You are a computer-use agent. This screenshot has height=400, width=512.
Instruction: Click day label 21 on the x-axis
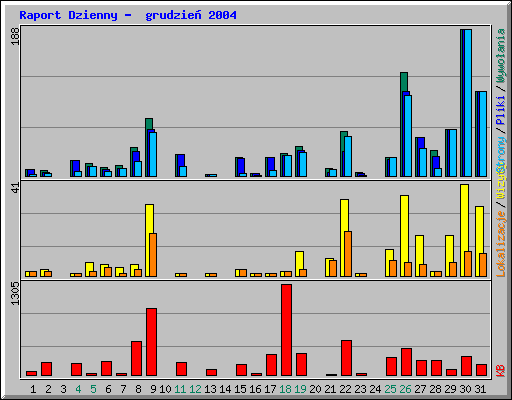coord(330,389)
